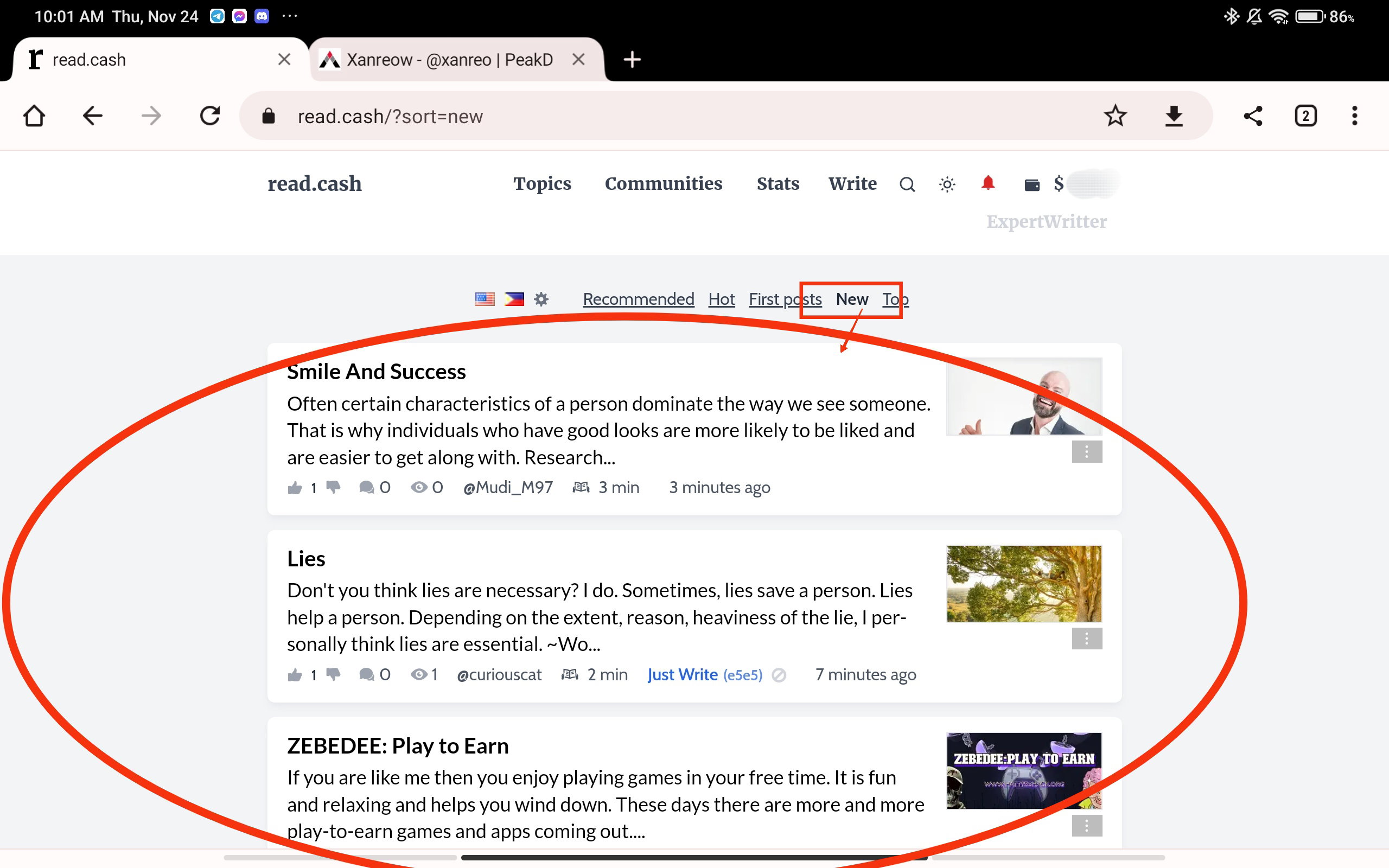The width and height of the screenshot is (1389, 868).
Task: Tap the Telegram notification icon in status bar
Action: coord(217,16)
